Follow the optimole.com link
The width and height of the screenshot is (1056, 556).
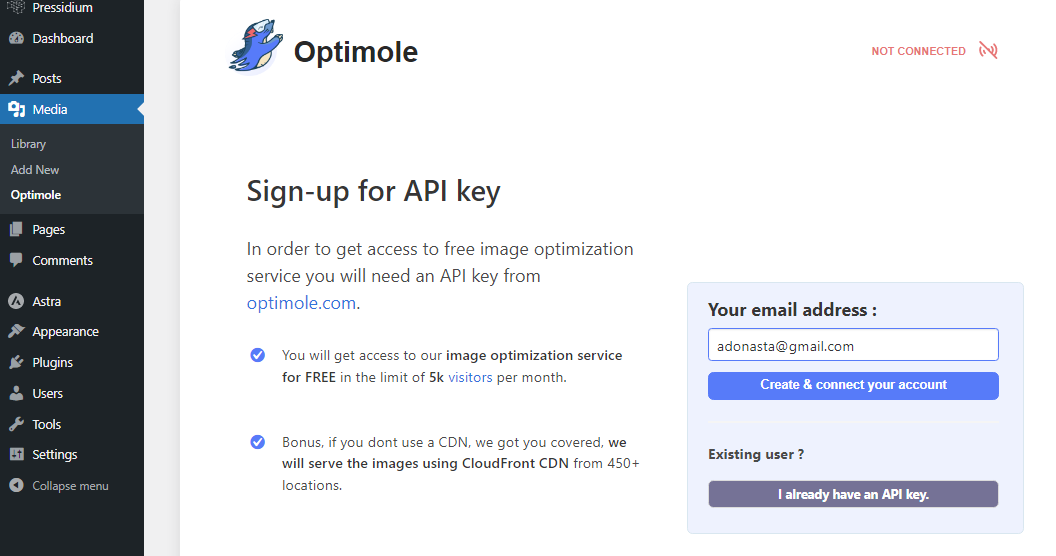301,303
